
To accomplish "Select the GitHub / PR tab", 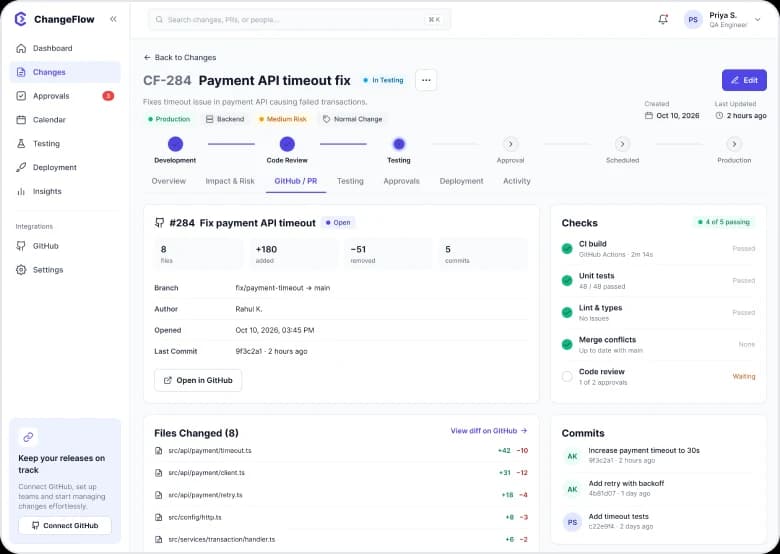I will [x=295, y=181].
